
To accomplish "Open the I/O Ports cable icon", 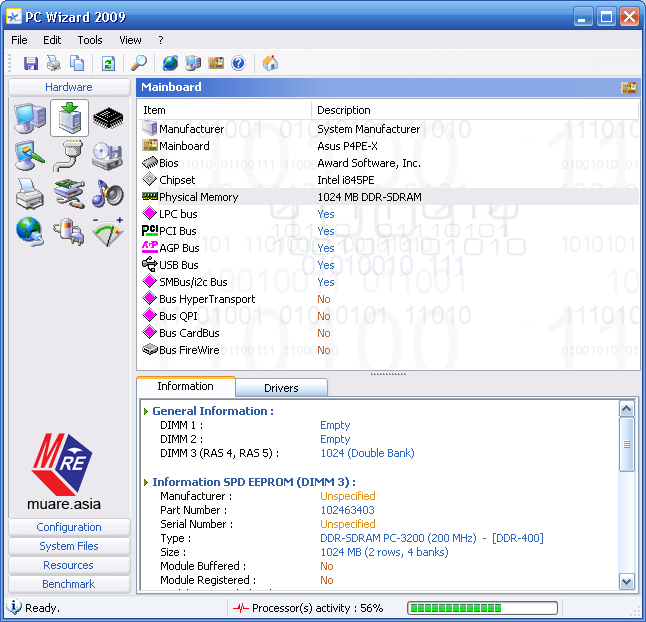I will pyautogui.click(x=68, y=156).
